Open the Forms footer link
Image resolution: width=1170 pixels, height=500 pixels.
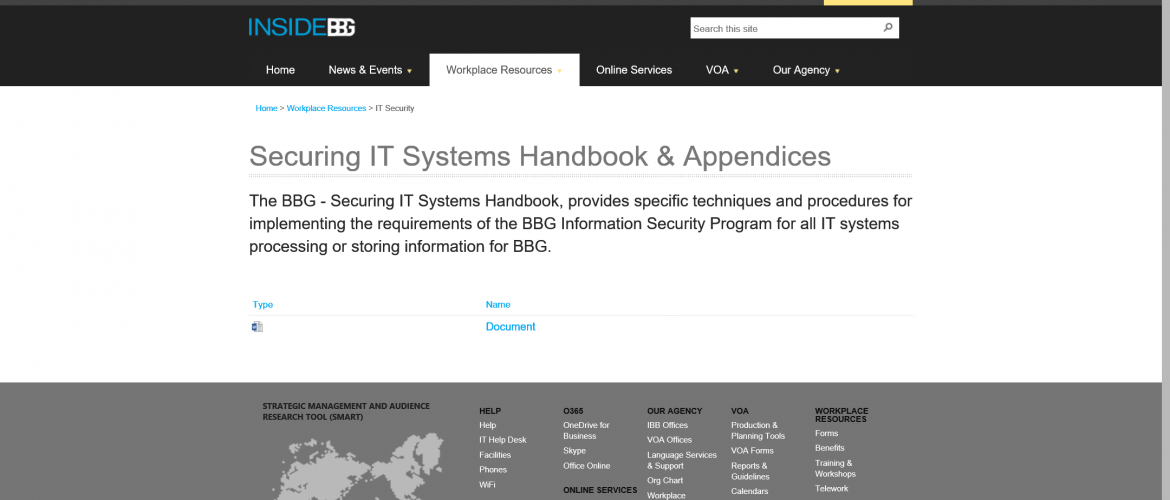(x=826, y=434)
